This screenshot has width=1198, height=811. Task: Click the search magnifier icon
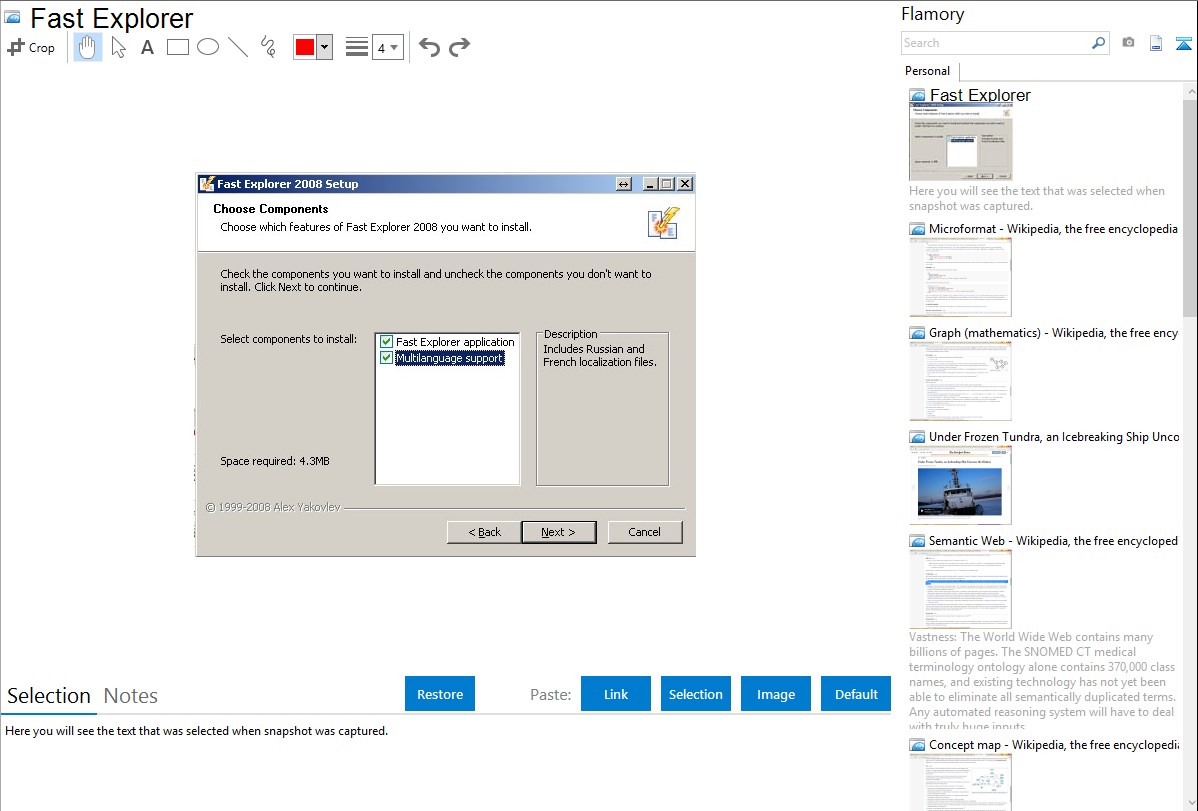(1099, 43)
